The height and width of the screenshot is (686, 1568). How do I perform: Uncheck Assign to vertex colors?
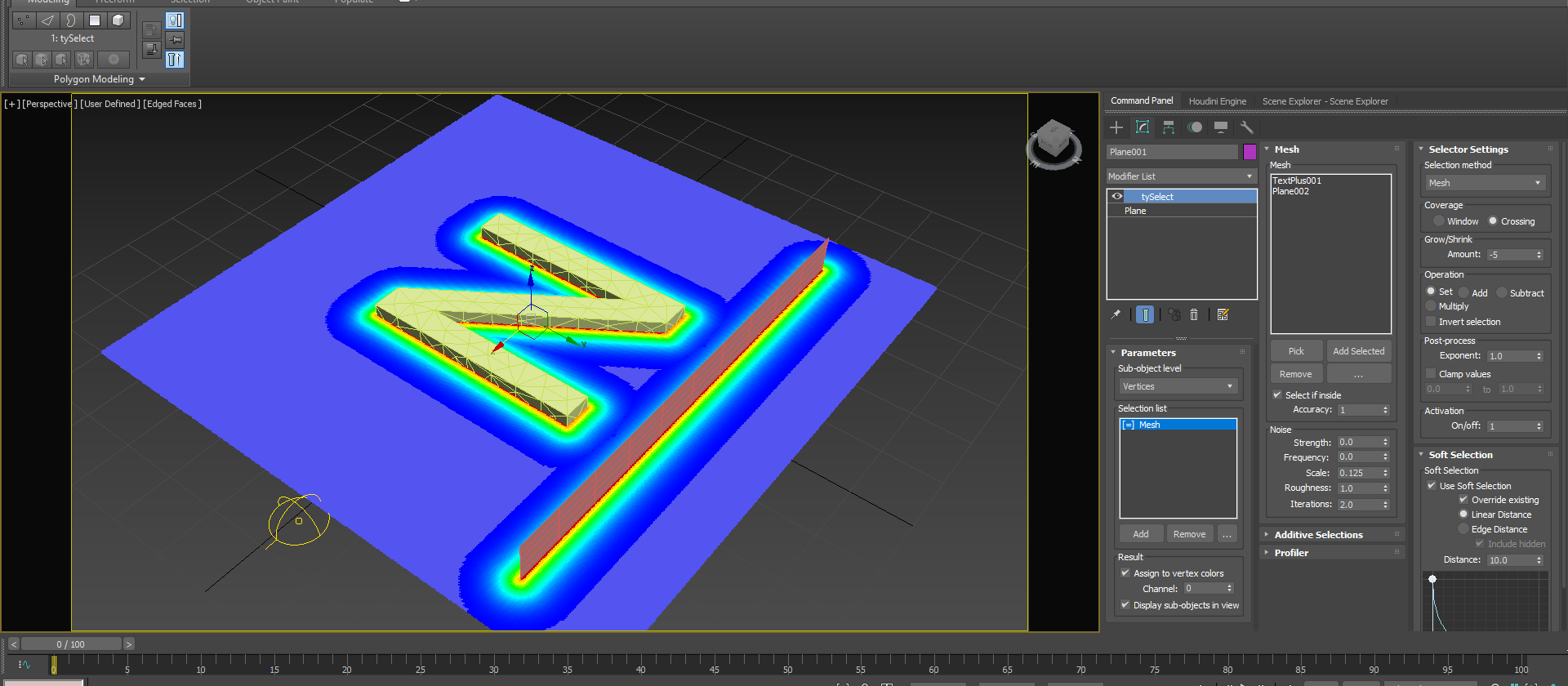(x=1125, y=573)
